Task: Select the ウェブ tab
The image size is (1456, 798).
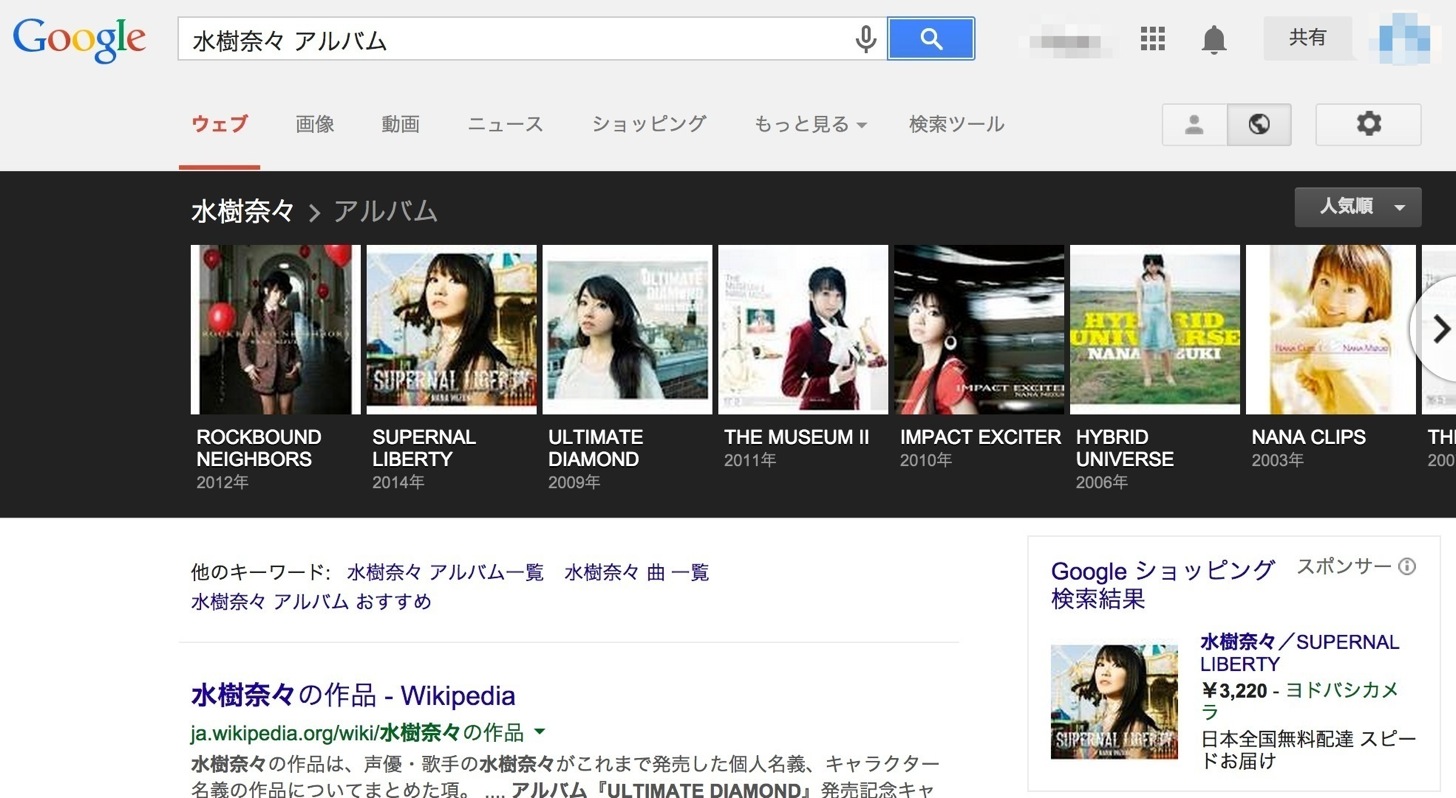Action: (x=219, y=124)
